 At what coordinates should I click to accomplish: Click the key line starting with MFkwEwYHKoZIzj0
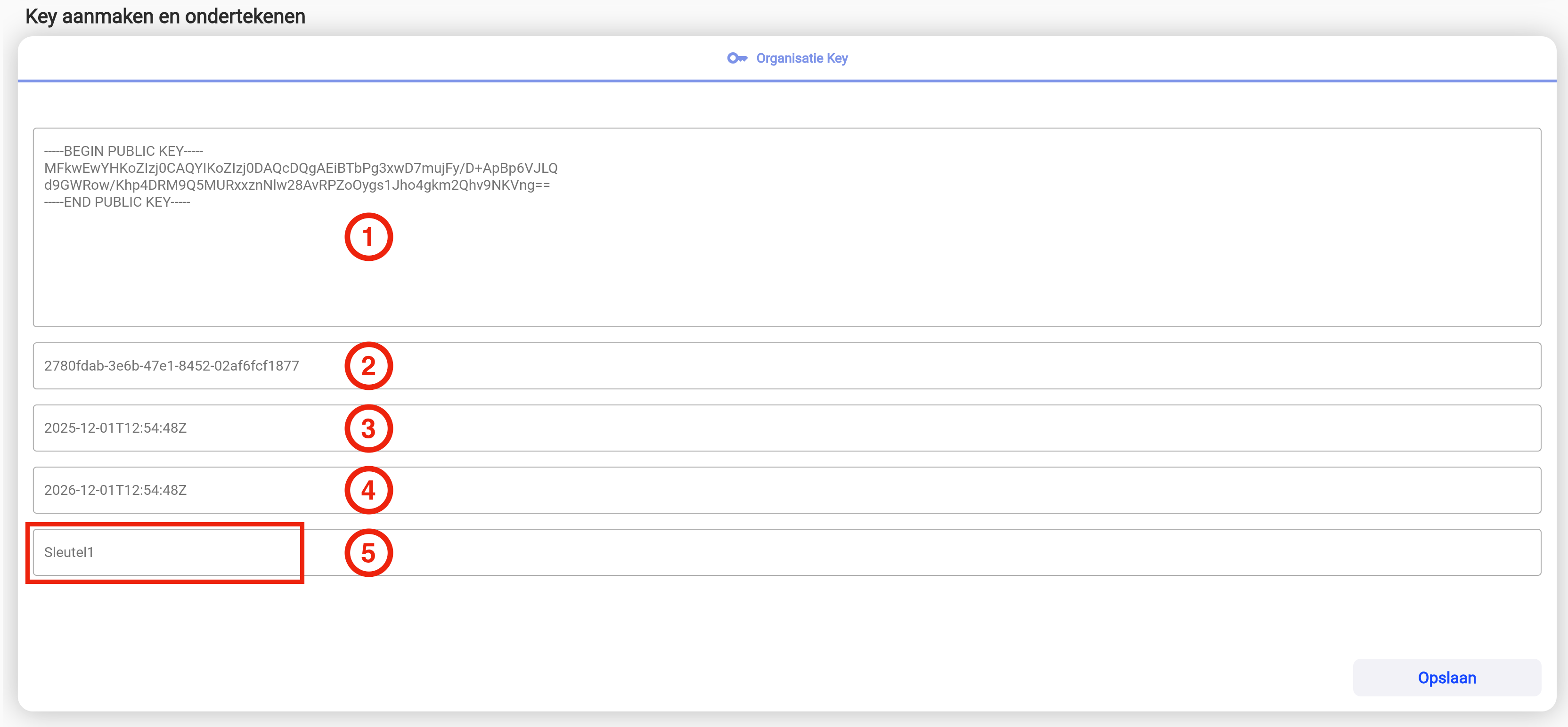point(301,168)
